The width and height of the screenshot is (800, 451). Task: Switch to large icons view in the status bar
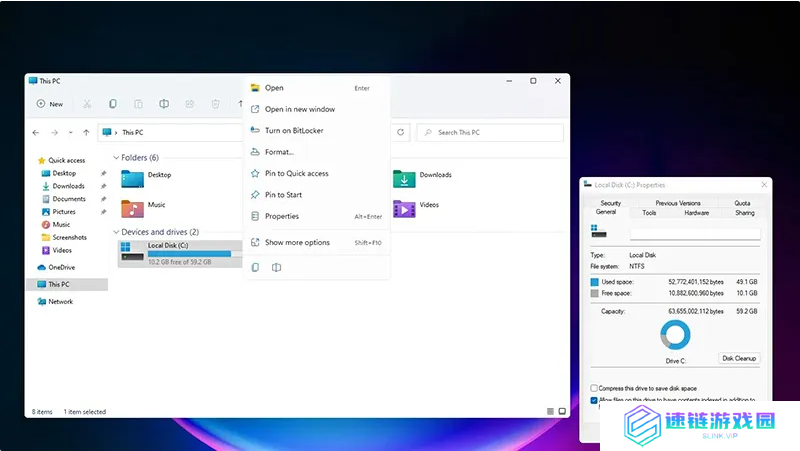point(562,411)
